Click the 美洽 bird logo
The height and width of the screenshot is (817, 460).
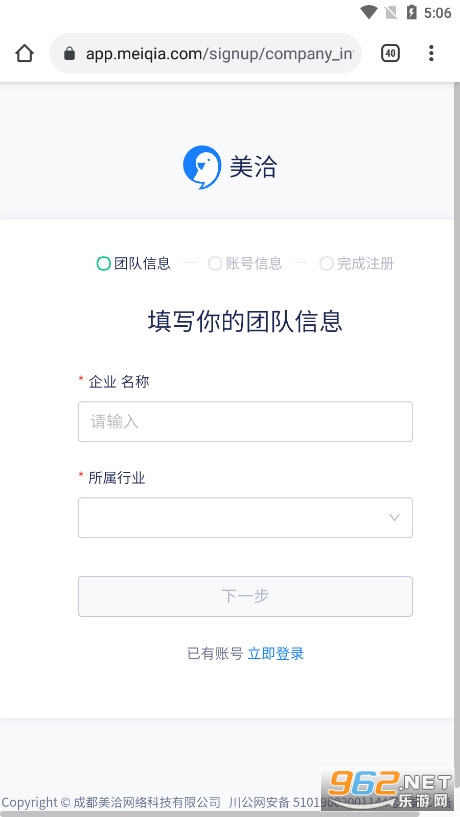pos(202,167)
